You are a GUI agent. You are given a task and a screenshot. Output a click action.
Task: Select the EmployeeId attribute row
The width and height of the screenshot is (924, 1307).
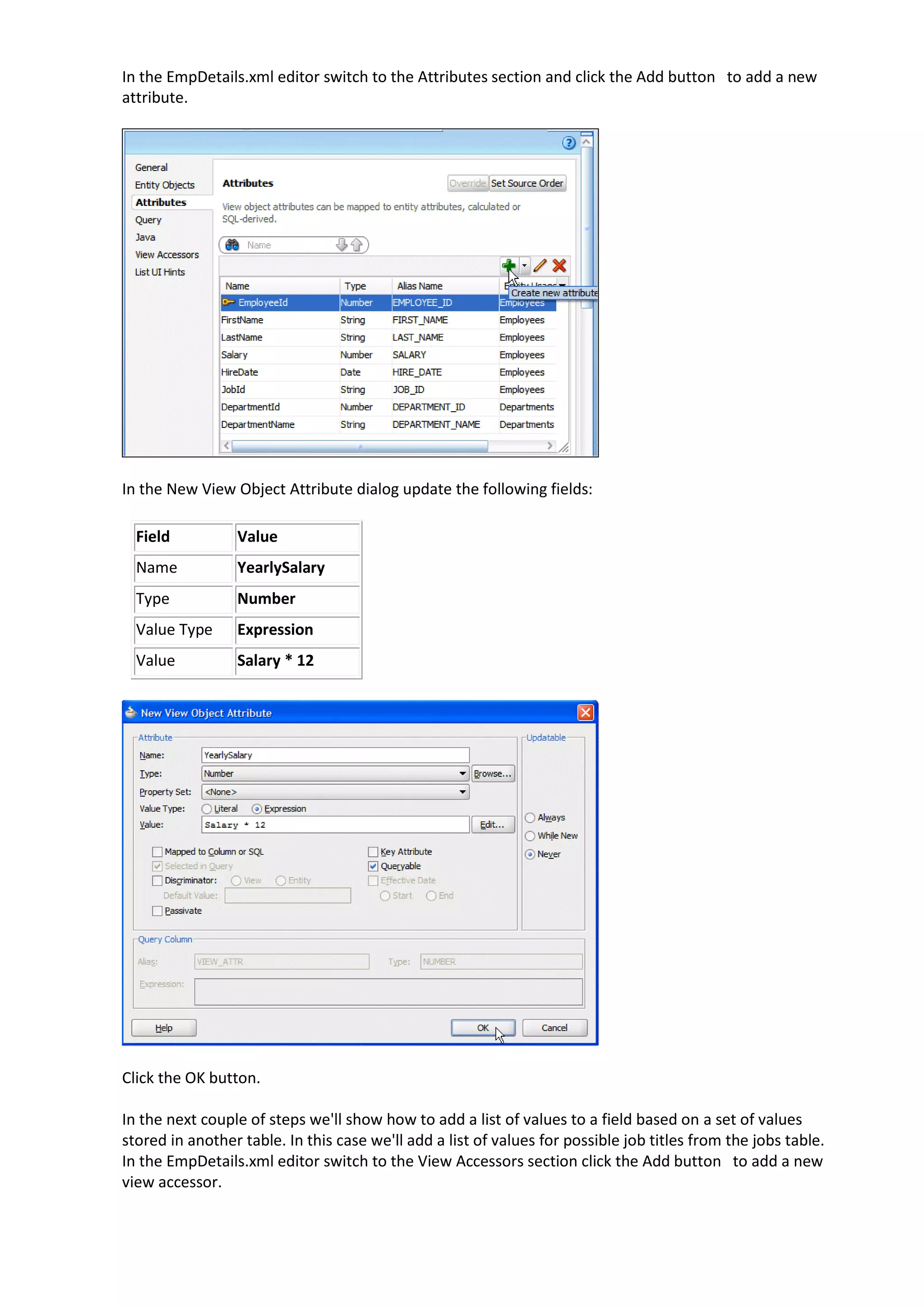click(x=388, y=302)
